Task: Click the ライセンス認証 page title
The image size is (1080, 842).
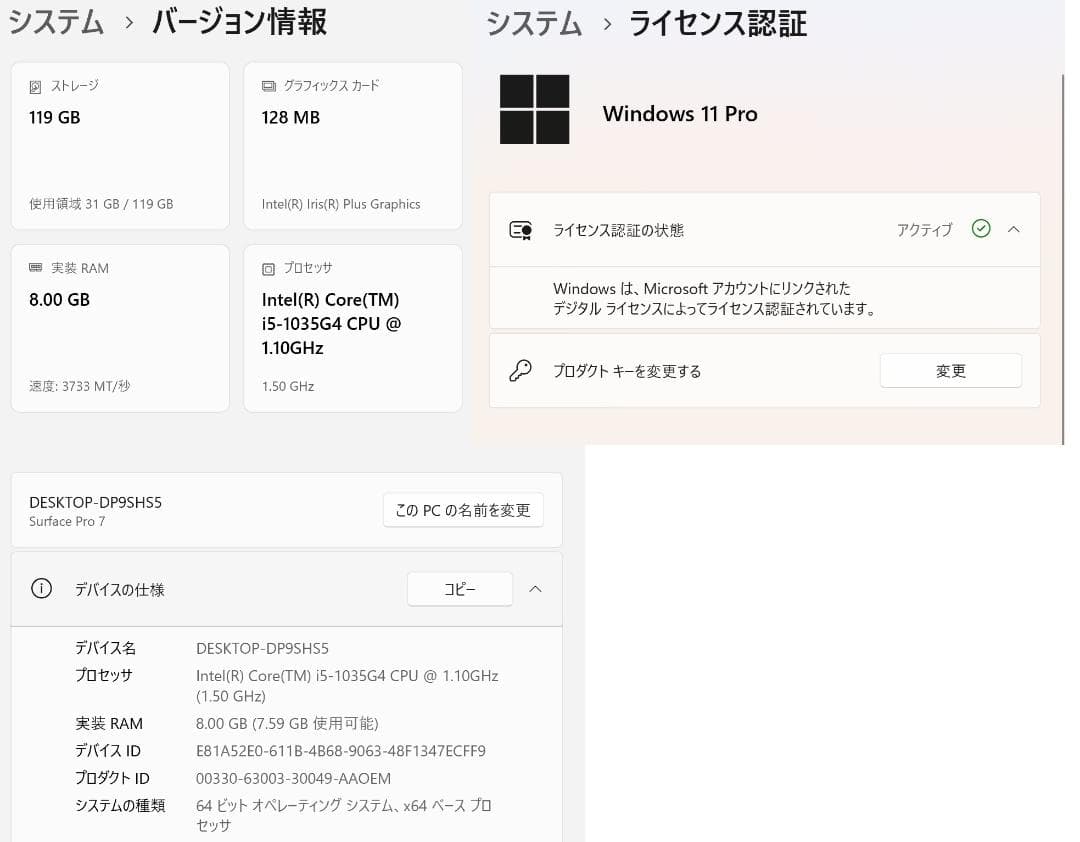Action: [x=717, y=23]
